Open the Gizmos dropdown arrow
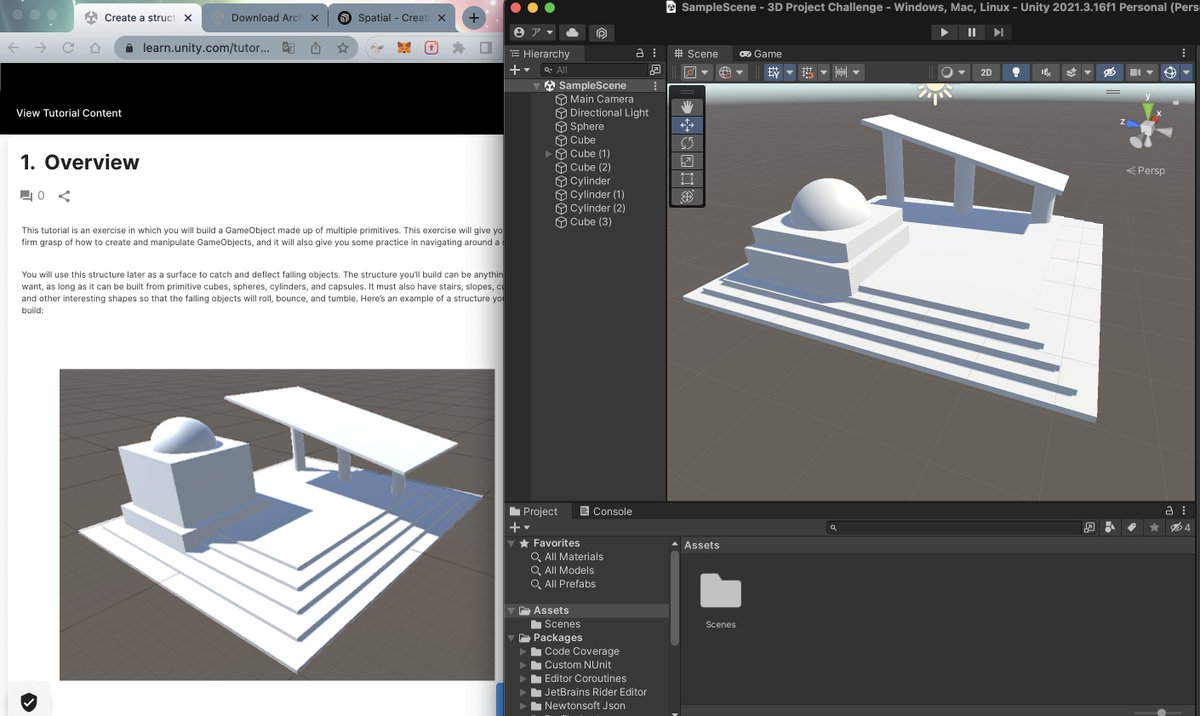This screenshot has width=1200, height=716. click(1186, 72)
